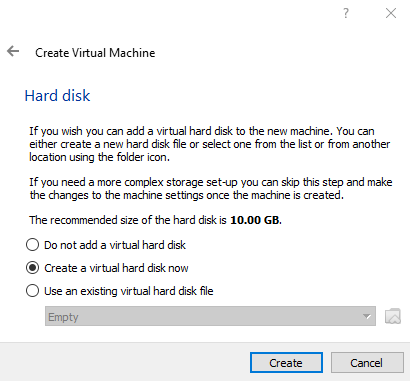Enable the 'Use an existing virtual hard disk file' radio button
The height and width of the screenshot is (381, 410).
(x=32, y=291)
